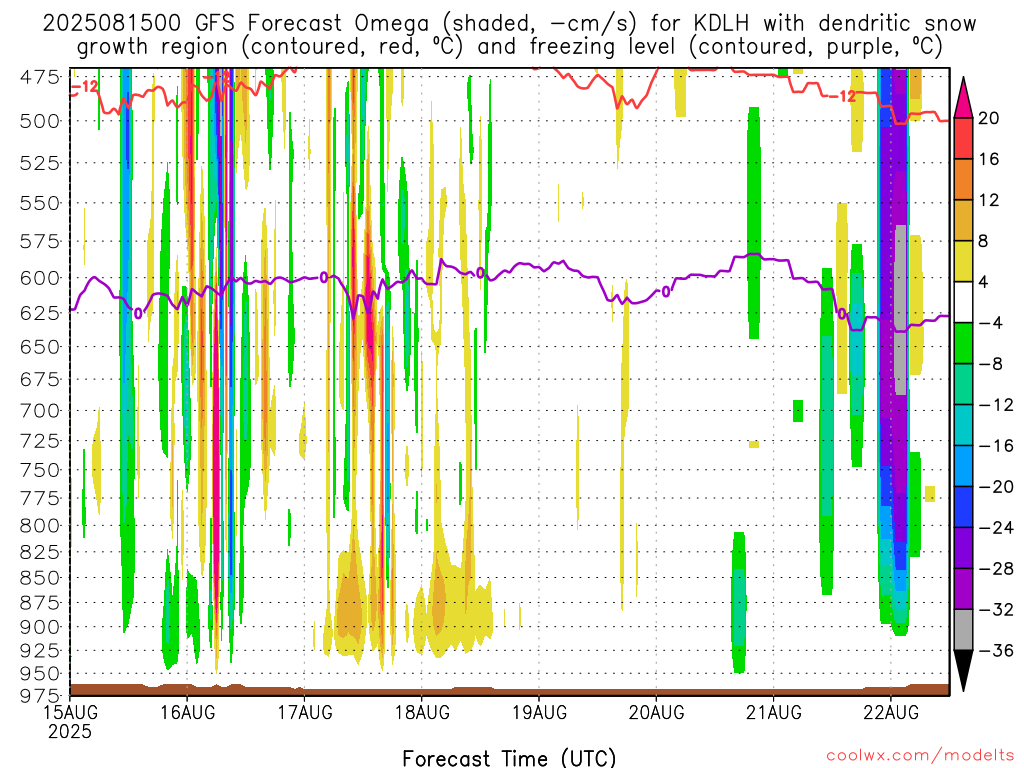Click the 700 pressure level label
This screenshot has width=1024, height=768.
(x=40, y=411)
